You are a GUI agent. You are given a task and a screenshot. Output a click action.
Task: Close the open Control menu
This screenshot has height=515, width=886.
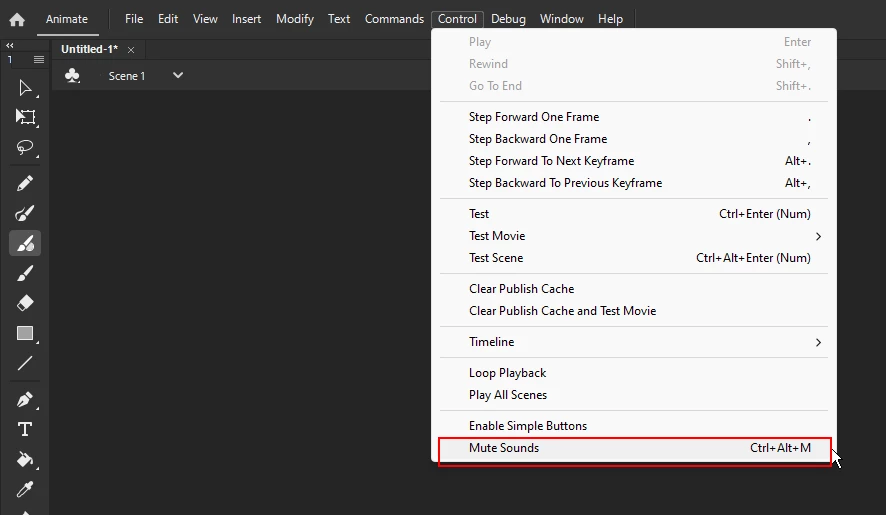[x=457, y=19]
